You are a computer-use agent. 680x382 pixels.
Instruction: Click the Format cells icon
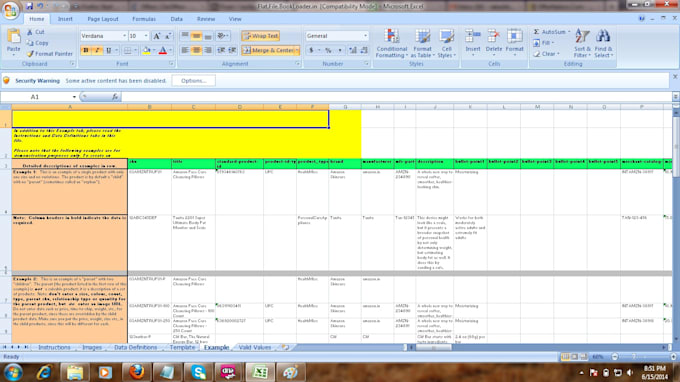click(x=514, y=36)
